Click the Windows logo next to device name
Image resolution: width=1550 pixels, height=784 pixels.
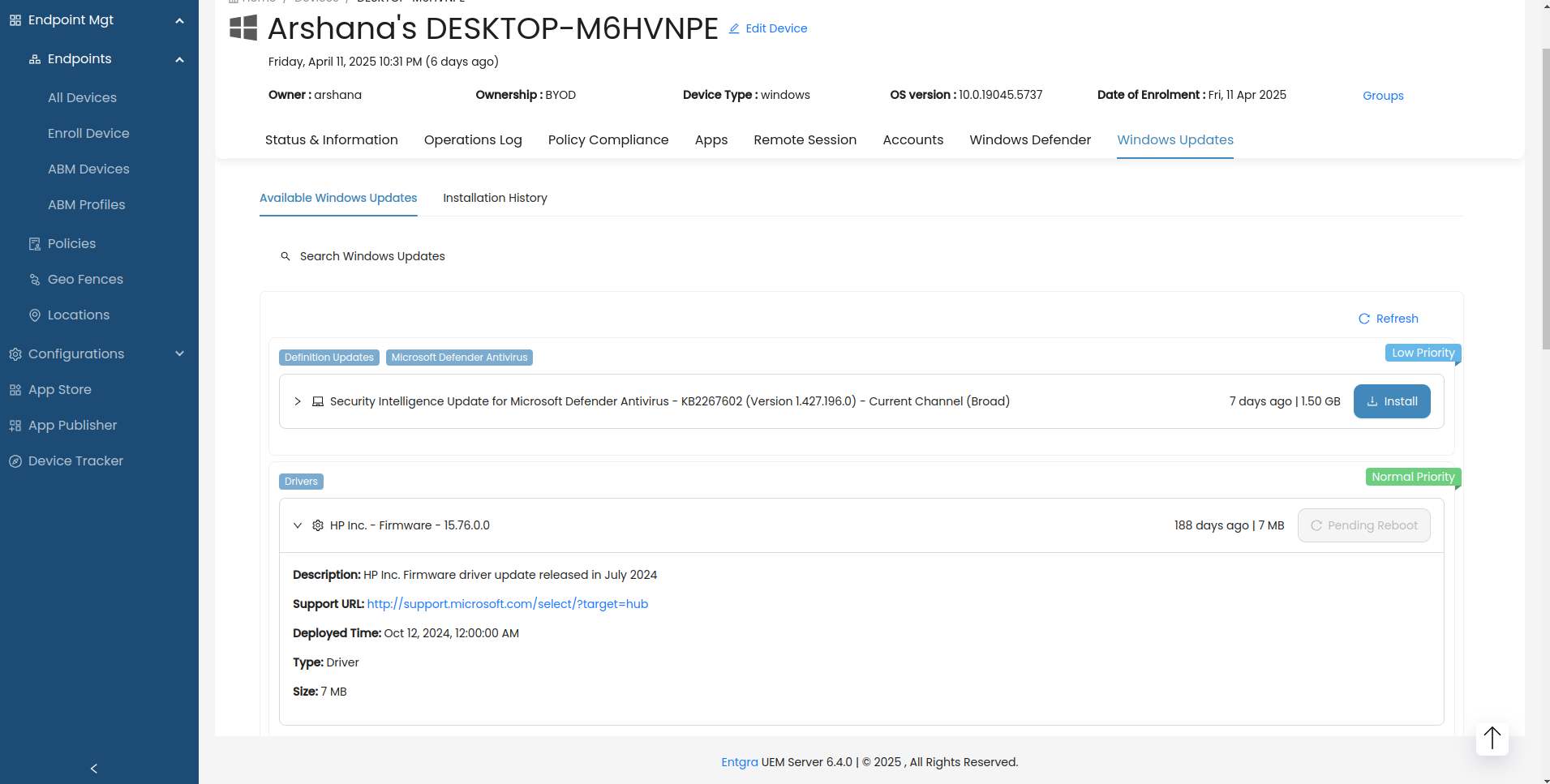click(x=243, y=28)
